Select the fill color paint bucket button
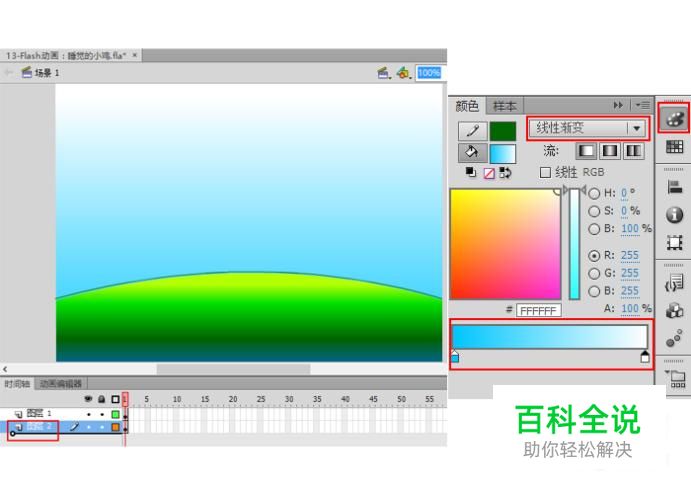Viewport: 691px width, 494px height. (x=472, y=152)
